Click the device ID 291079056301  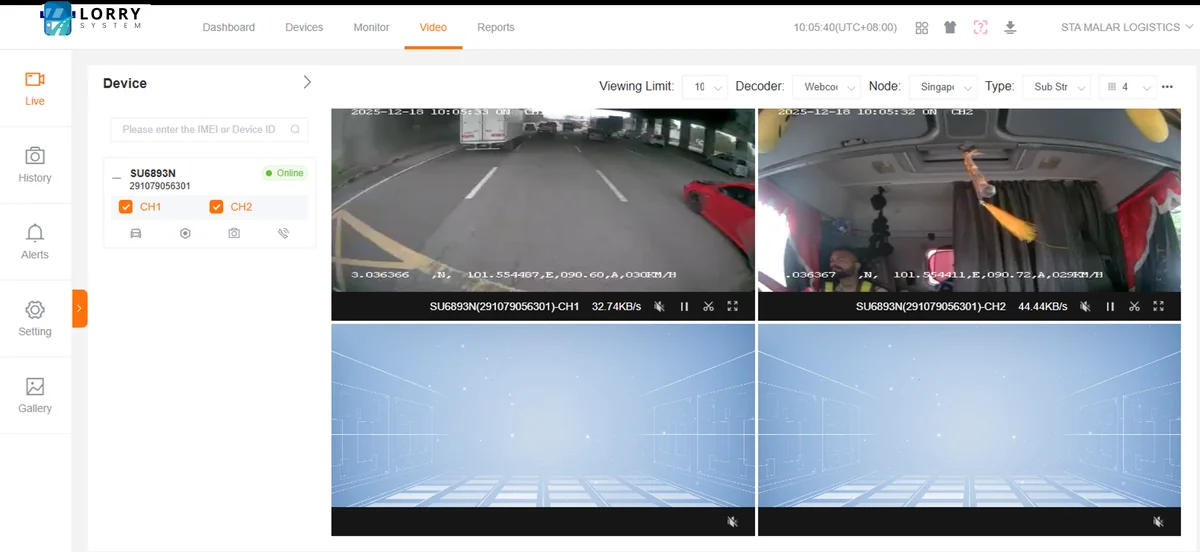coord(160,186)
